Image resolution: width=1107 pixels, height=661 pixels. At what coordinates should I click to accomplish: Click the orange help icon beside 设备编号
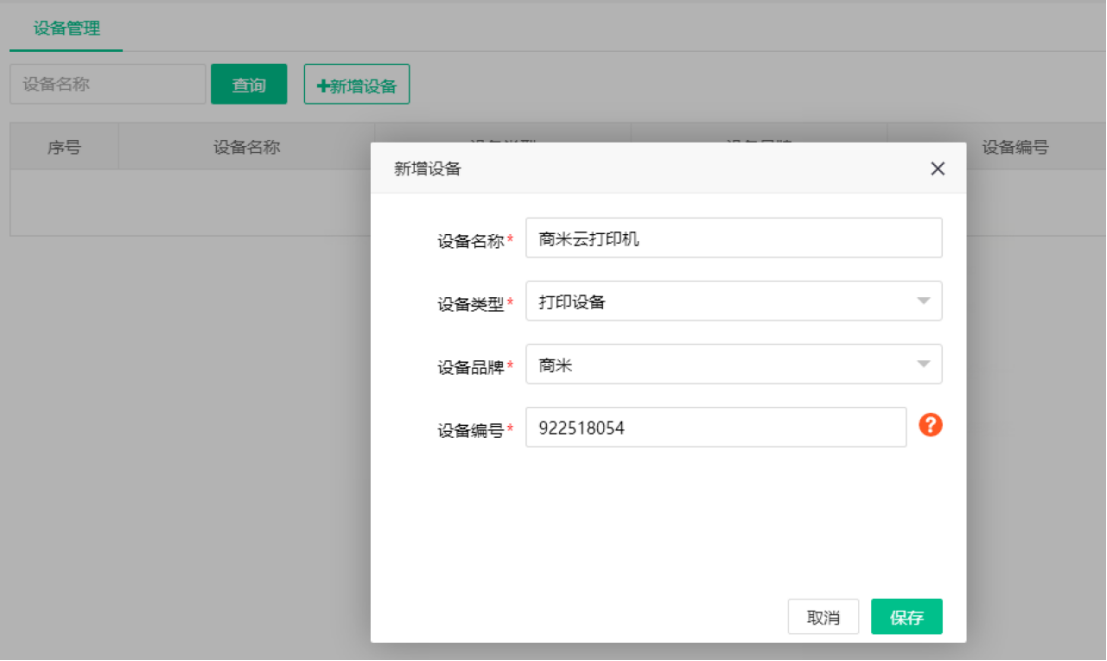[x=930, y=426]
